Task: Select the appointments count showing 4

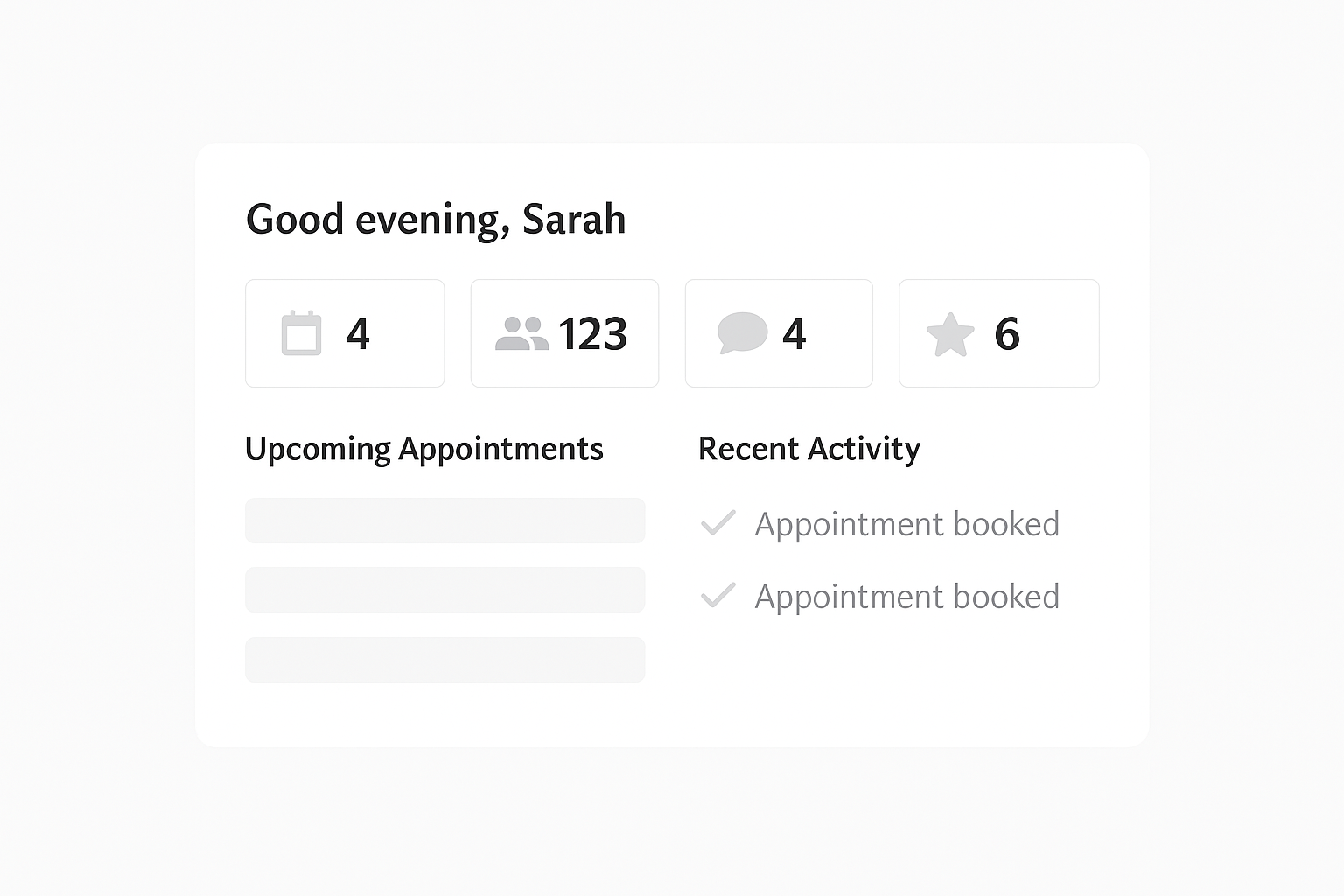Action: pyautogui.click(x=359, y=333)
